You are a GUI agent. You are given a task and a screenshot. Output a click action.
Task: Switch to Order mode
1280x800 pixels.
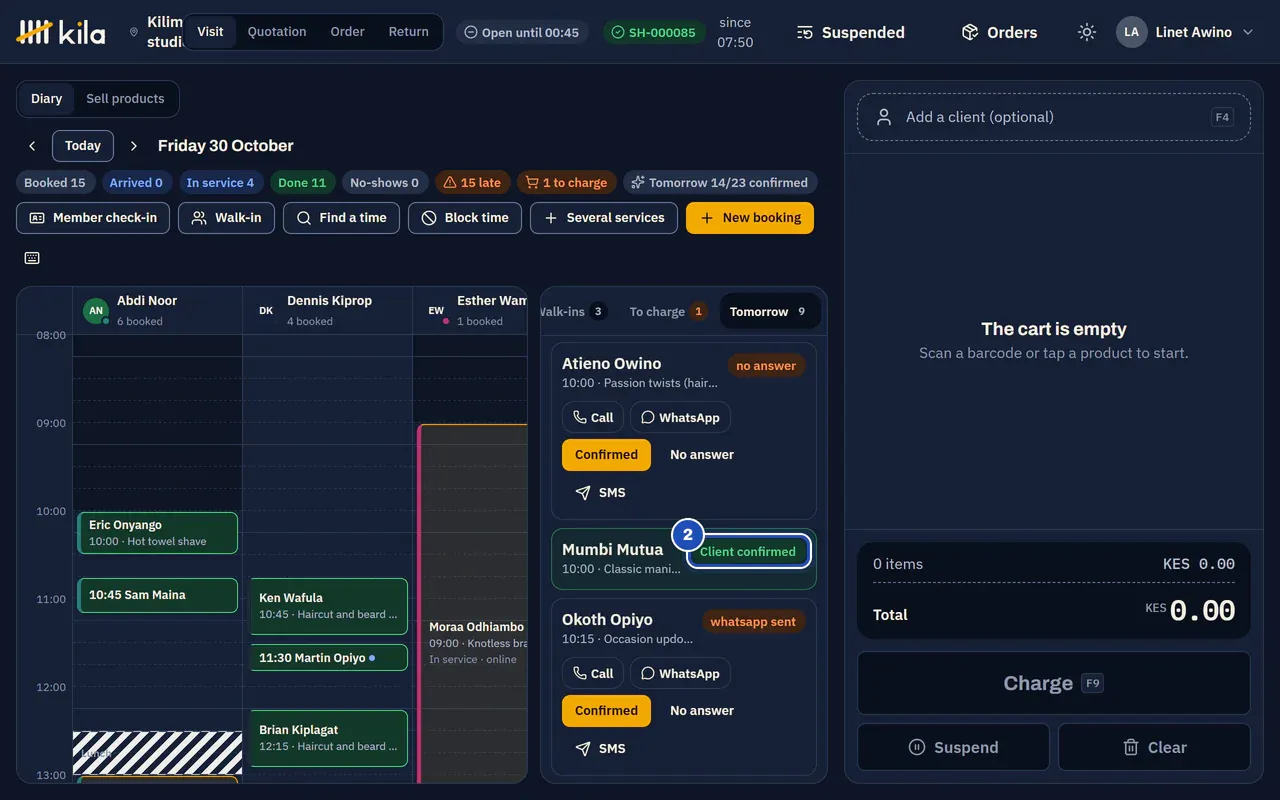point(347,32)
